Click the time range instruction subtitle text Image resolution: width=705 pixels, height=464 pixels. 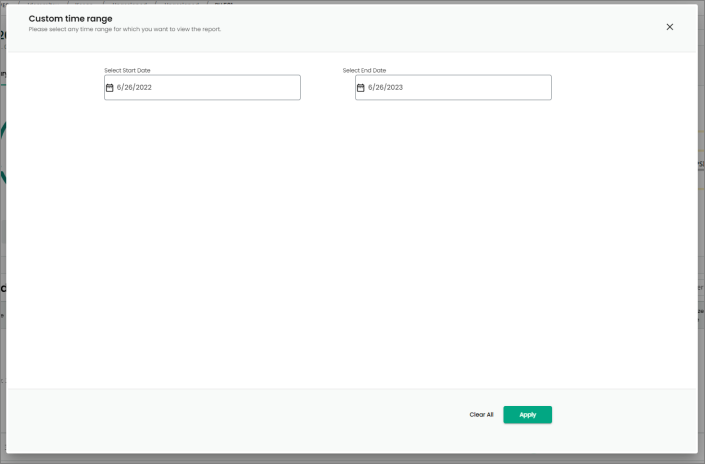coord(124,29)
